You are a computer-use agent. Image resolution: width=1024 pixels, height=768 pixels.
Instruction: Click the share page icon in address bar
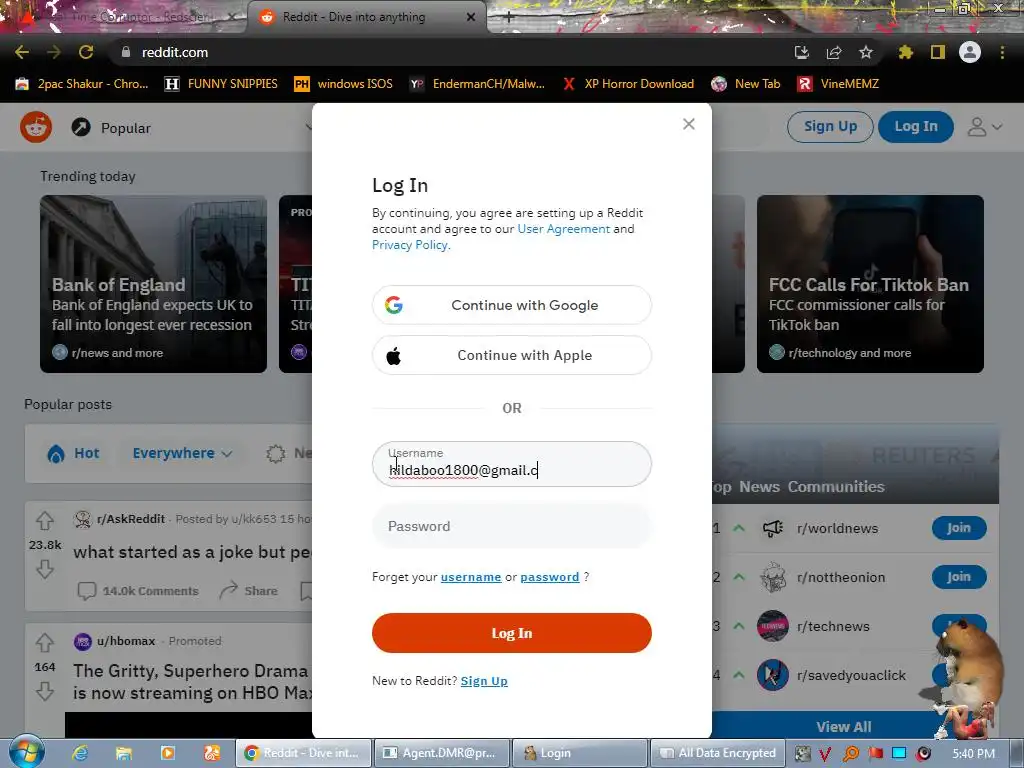coord(833,52)
